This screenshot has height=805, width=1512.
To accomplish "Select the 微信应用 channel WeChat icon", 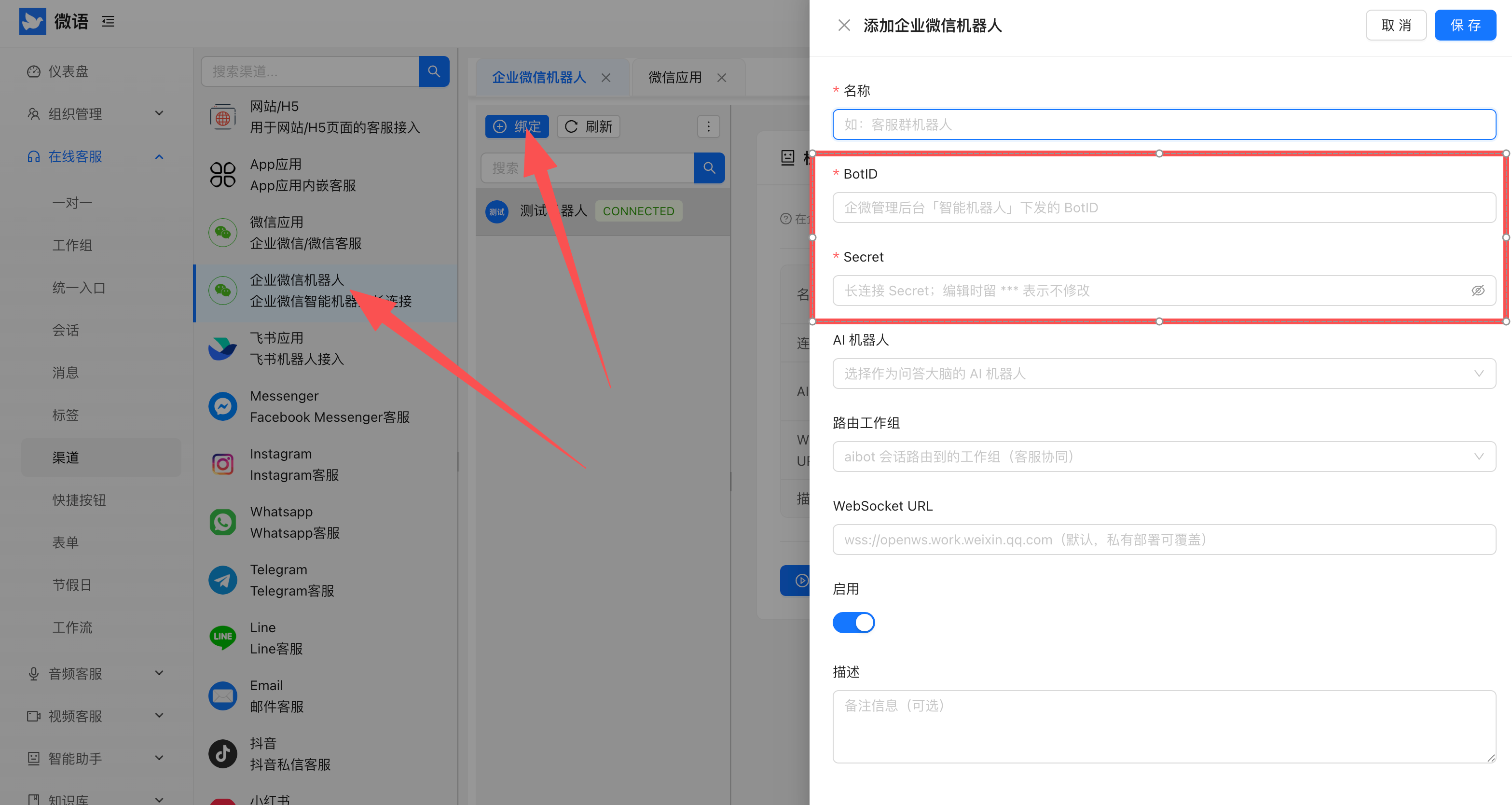I will coord(223,233).
